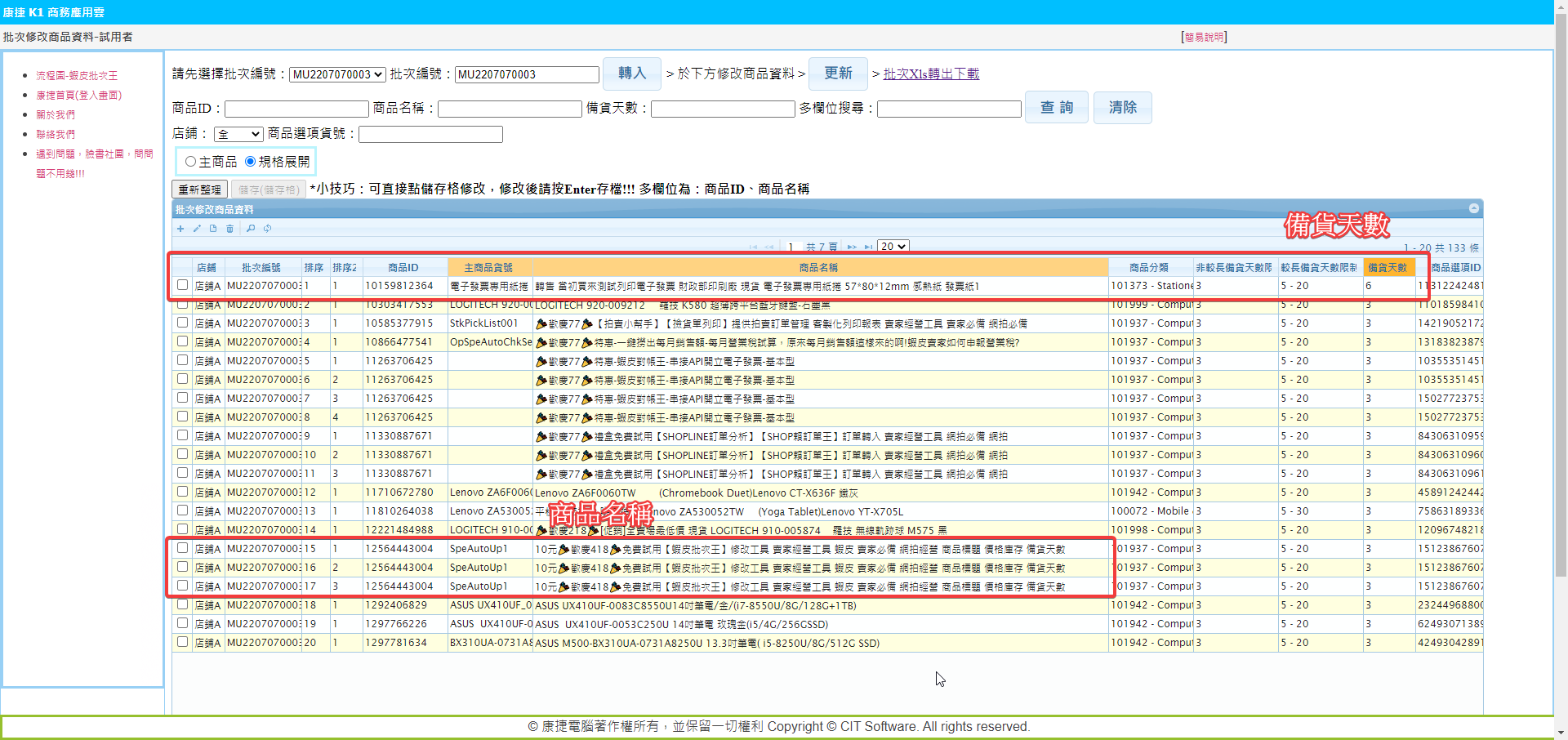Go to next page in grid pager
The width and height of the screenshot is (1568, 740).
click(852, 247)
